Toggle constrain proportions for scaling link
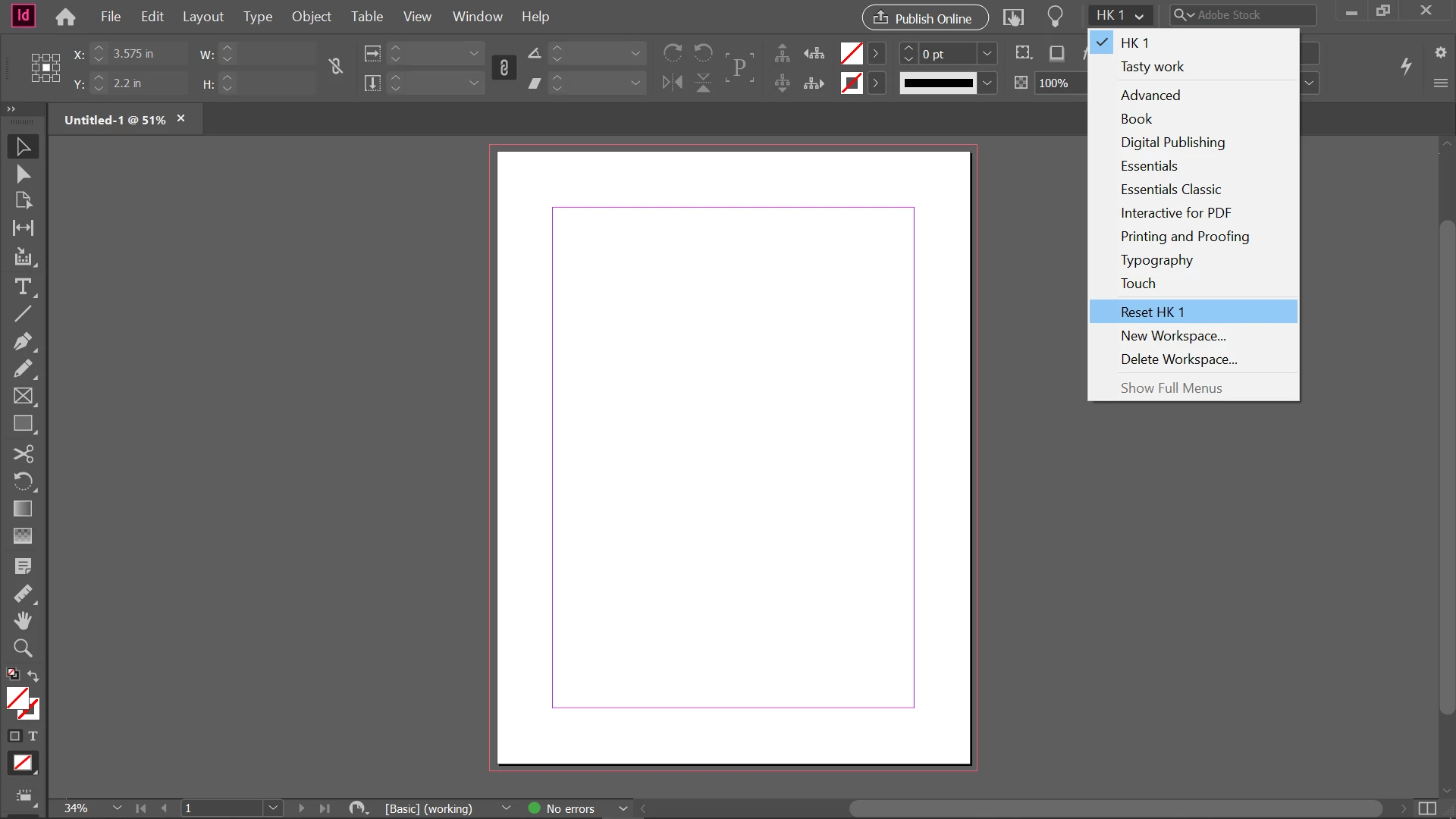 [504, 68]
